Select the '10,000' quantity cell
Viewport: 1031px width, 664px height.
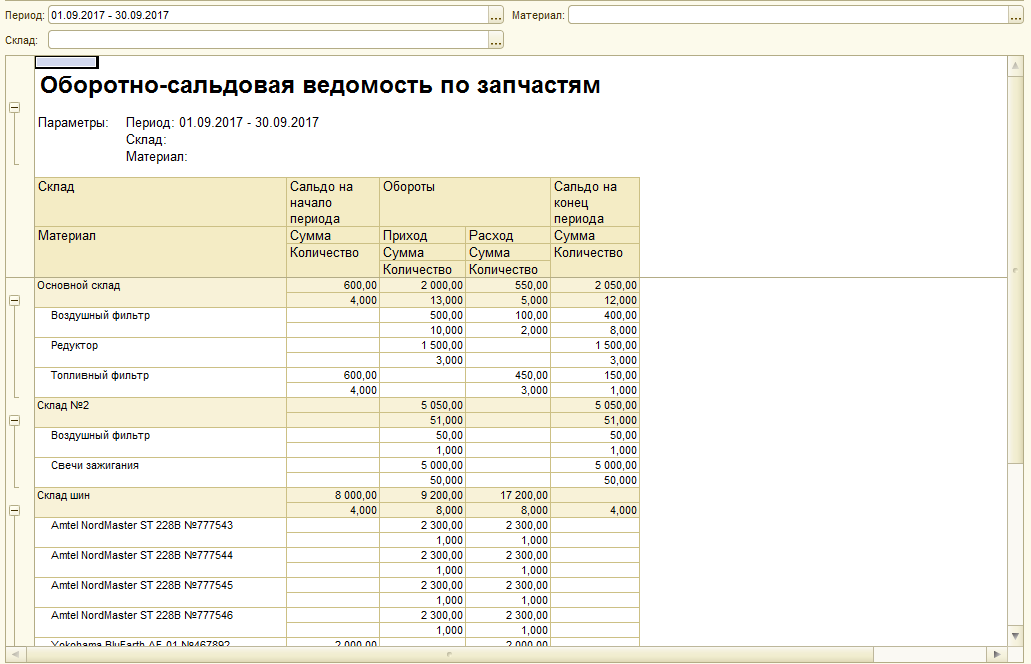[x=423, y=331]
